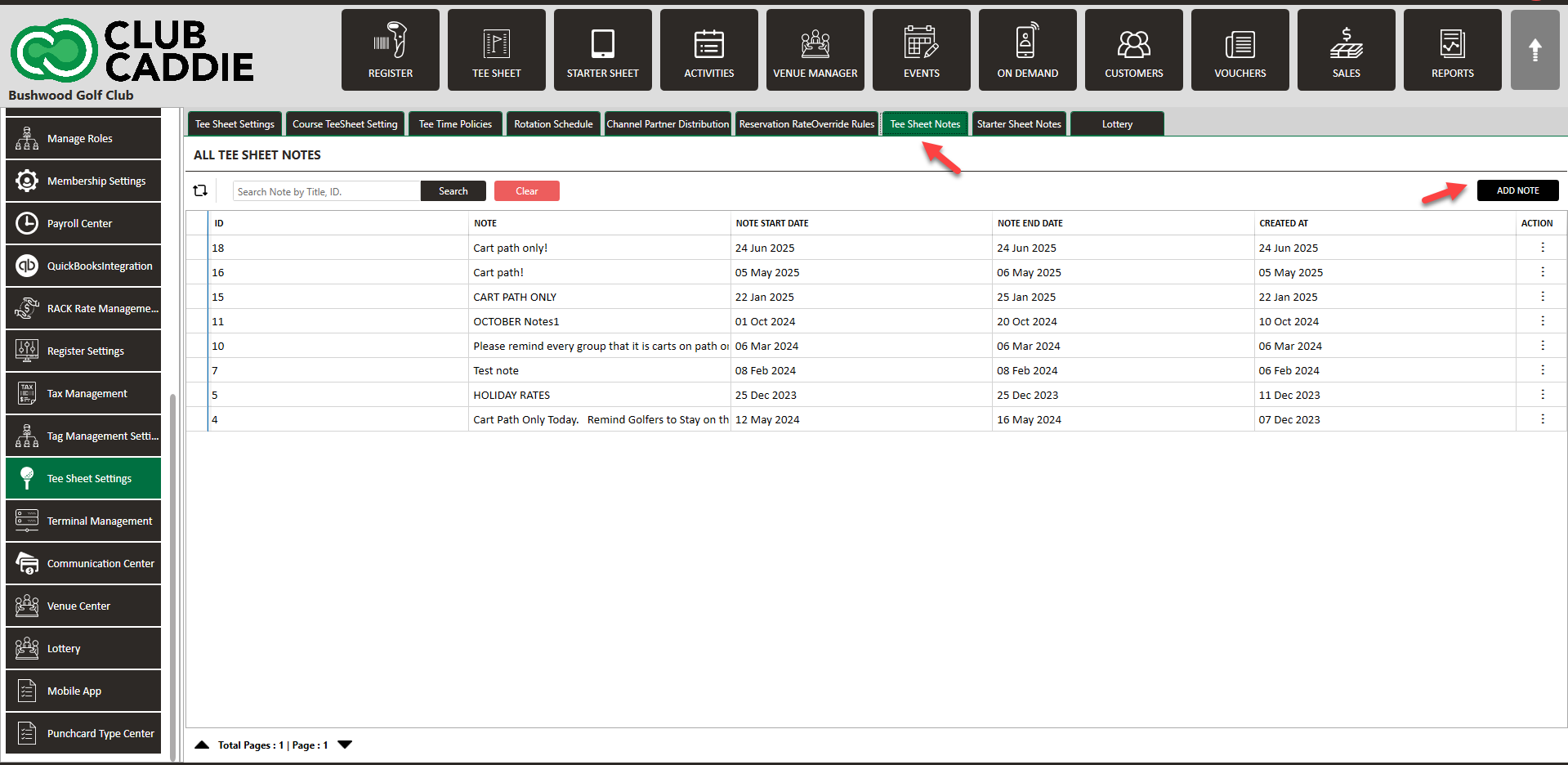1568x765 pixels.
Task: Click the left sidebar vertical scrollbar
Action: 172,572
